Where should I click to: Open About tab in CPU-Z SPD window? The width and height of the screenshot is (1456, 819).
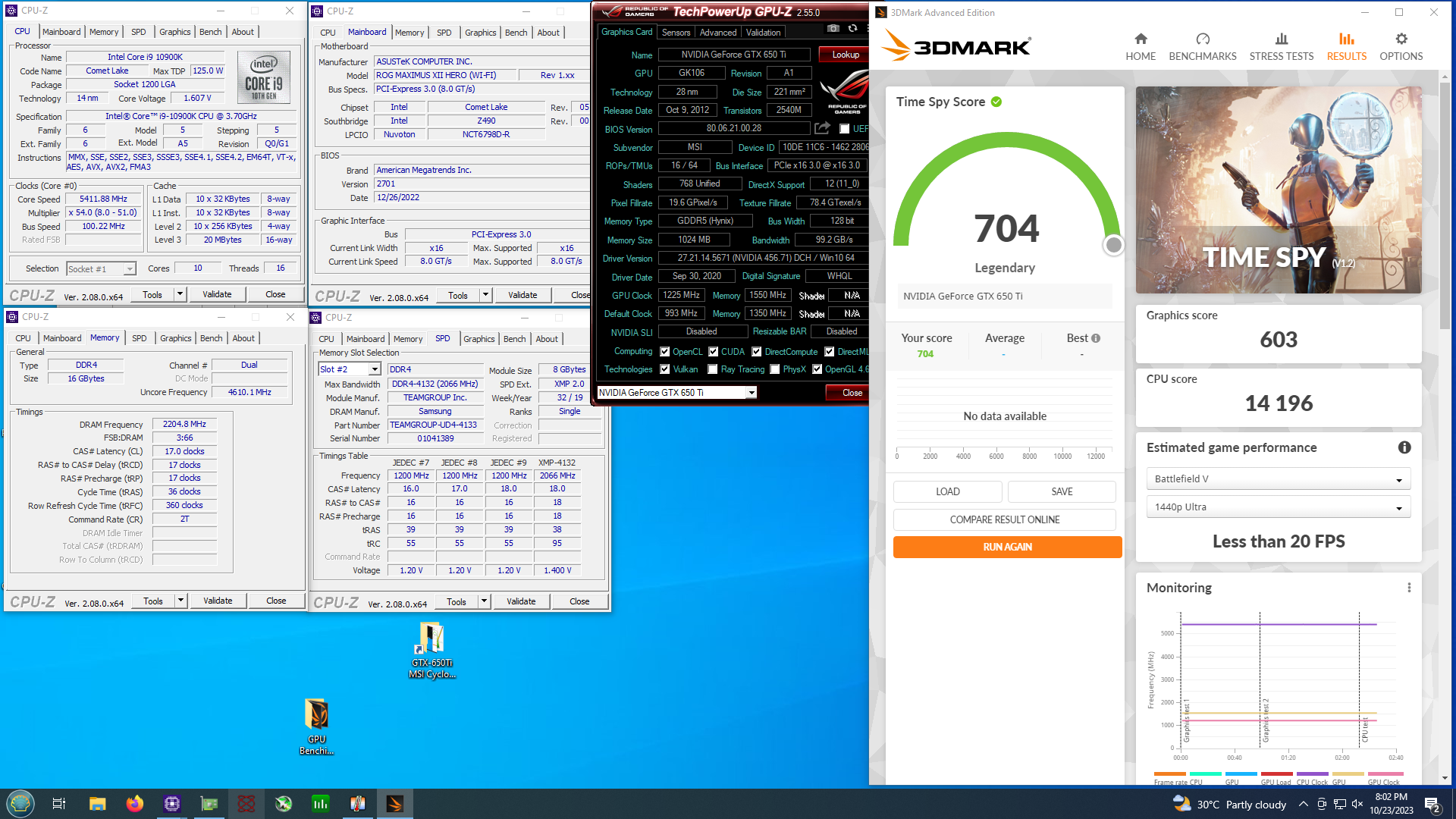(x=547, y=339)
